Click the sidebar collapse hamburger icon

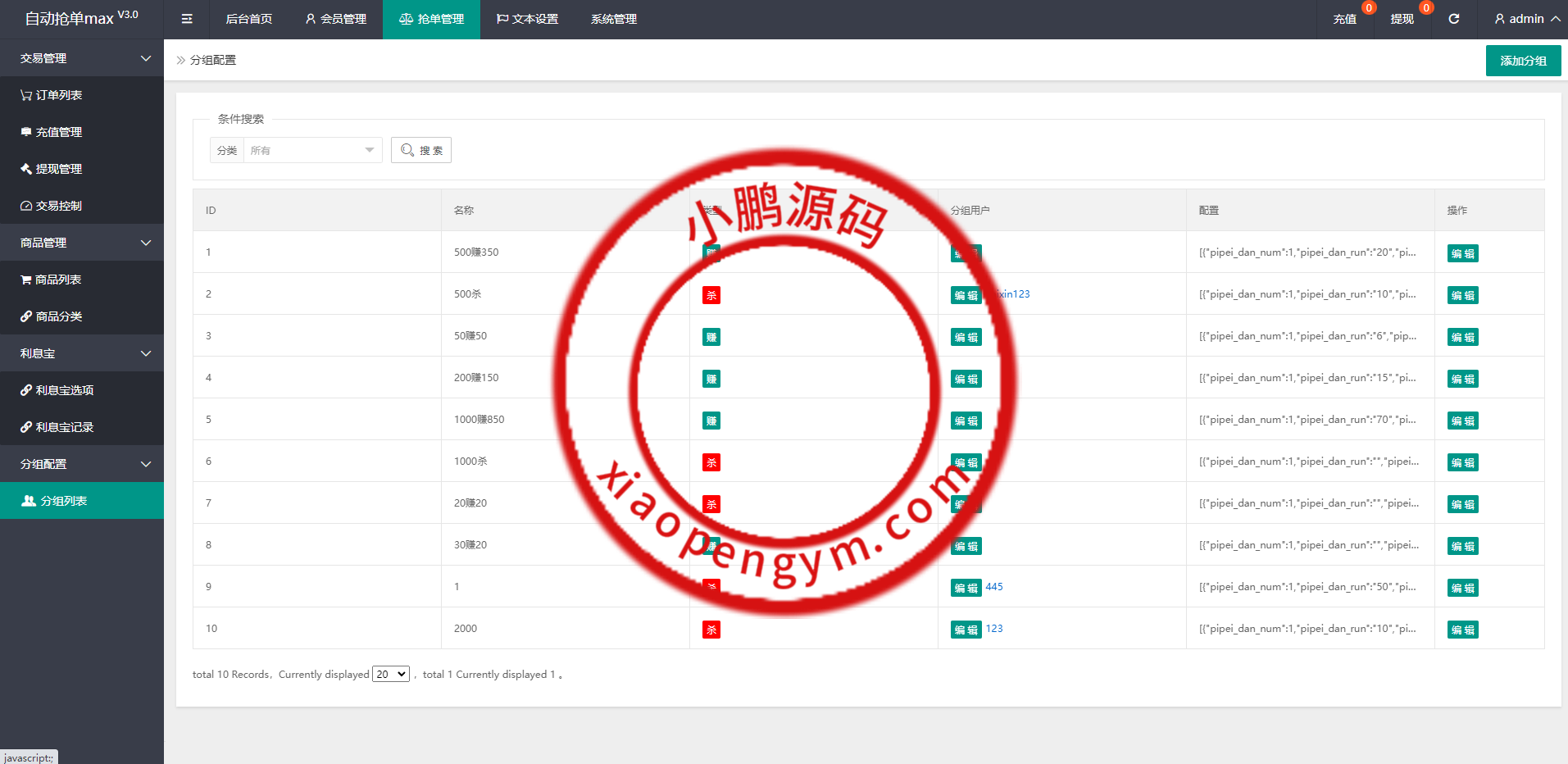[x=187, y=19]
